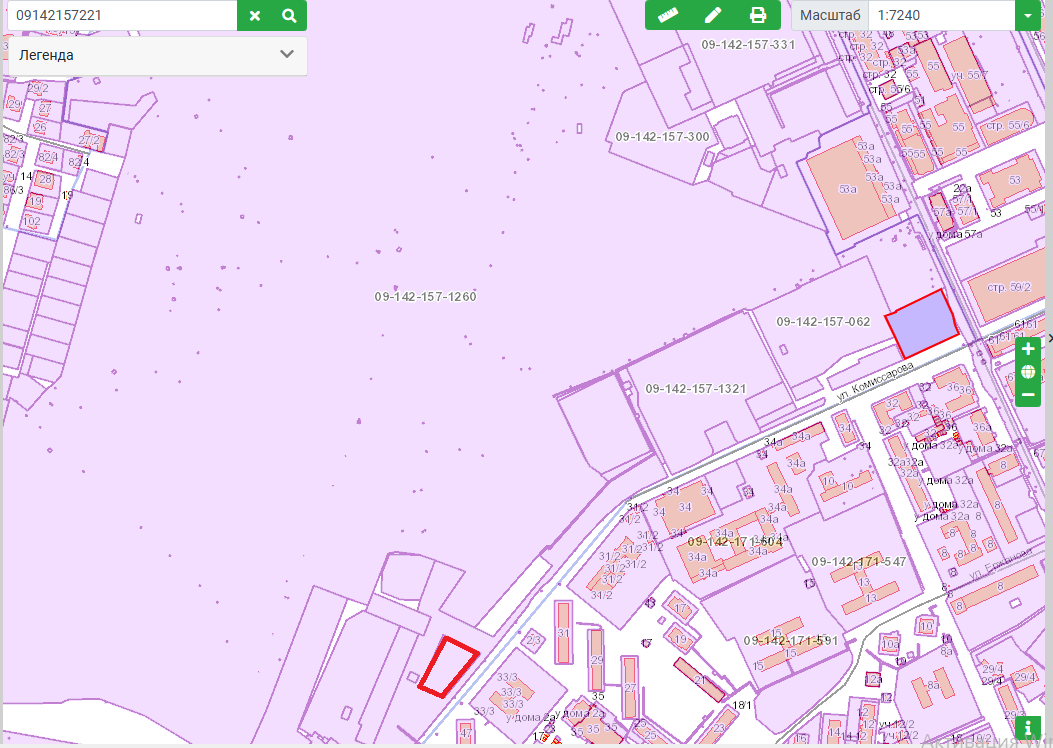Clear the cadastral number search field
The width and height of the screenshot is (1053, 748).
(255, 16)
